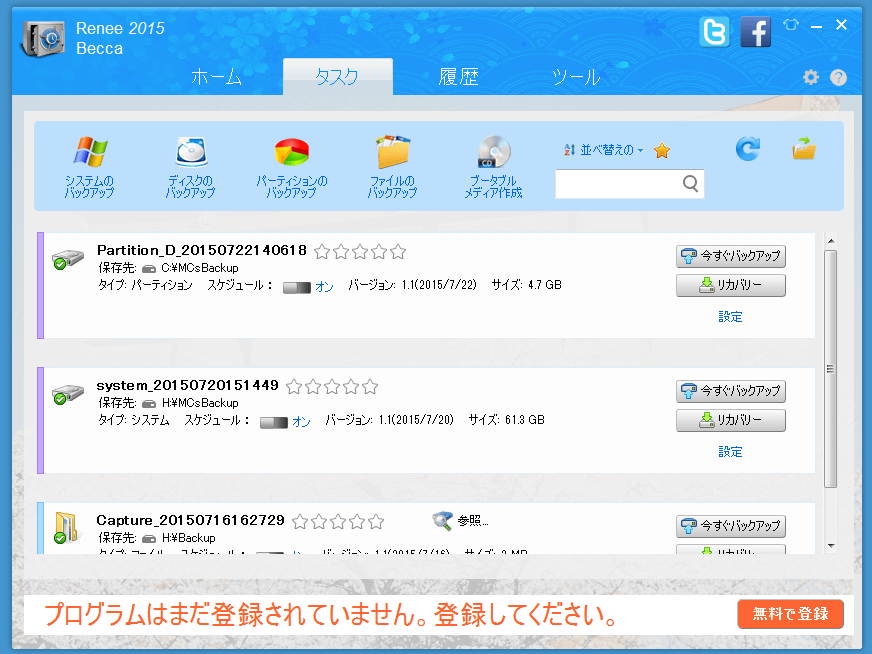Select the Capture_20150716162729 task title

pos(190,521)
